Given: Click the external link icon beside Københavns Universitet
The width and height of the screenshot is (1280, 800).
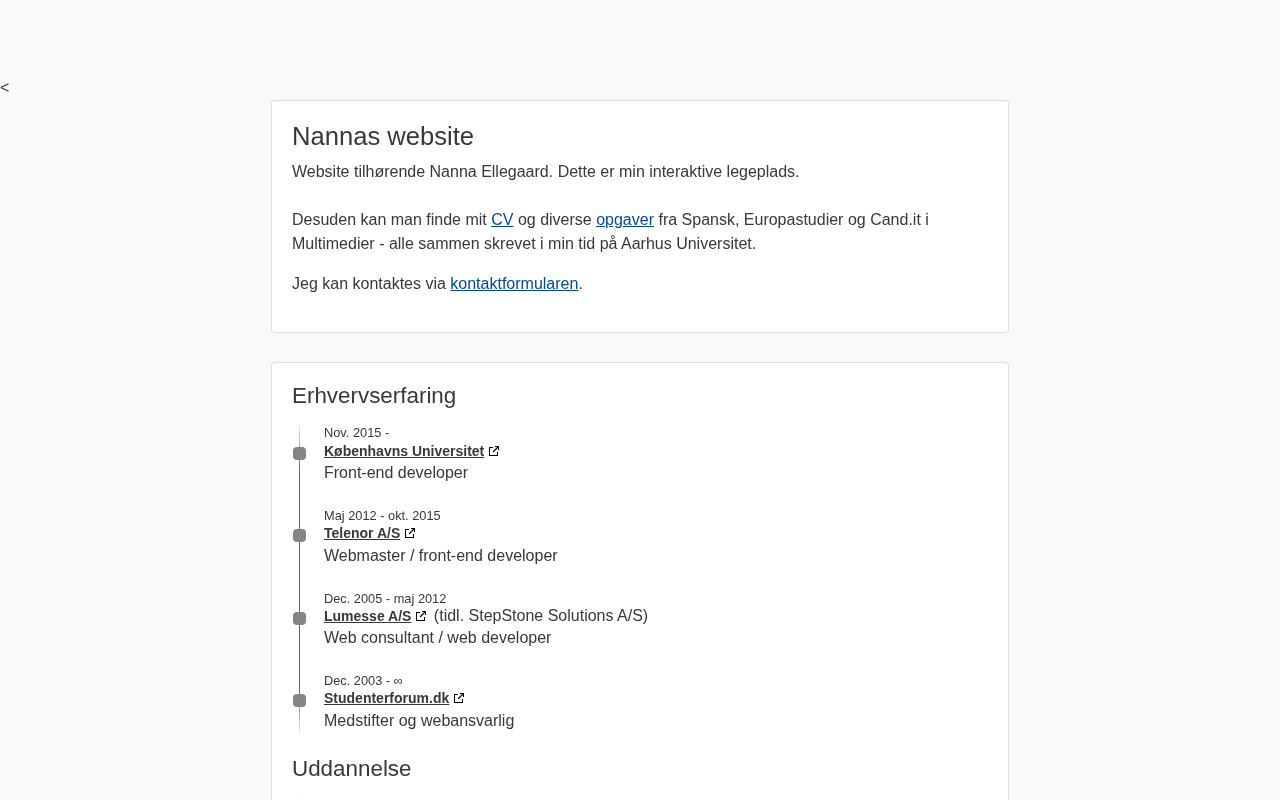Looking at the screenshot, I should pyautogui.click(x=494, y=452).
